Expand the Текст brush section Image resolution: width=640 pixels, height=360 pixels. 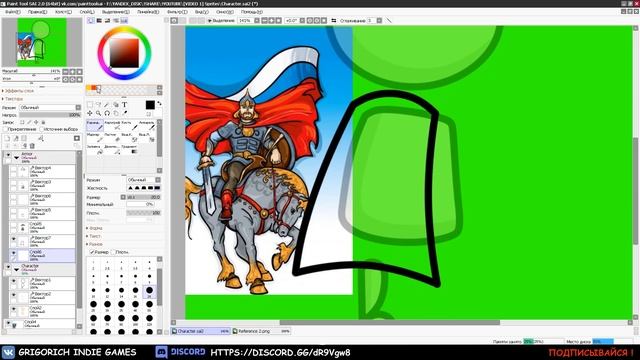coord(93,236)
